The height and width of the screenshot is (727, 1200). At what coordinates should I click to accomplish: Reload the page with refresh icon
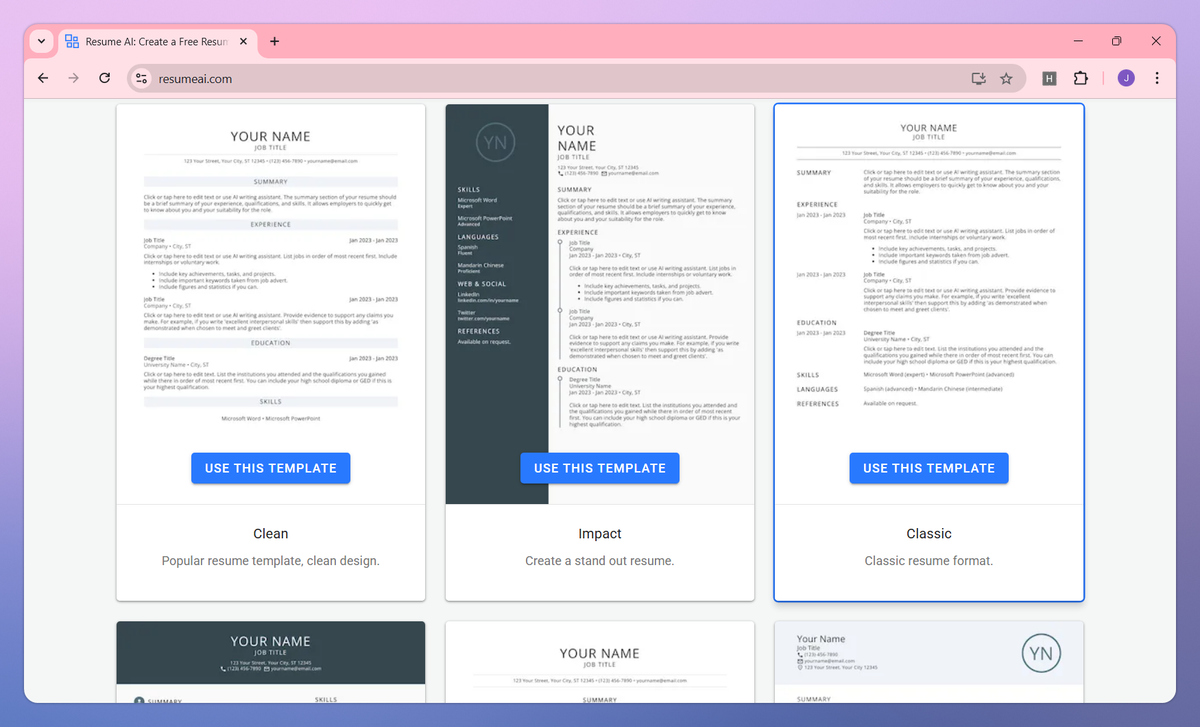click(104, 78)
